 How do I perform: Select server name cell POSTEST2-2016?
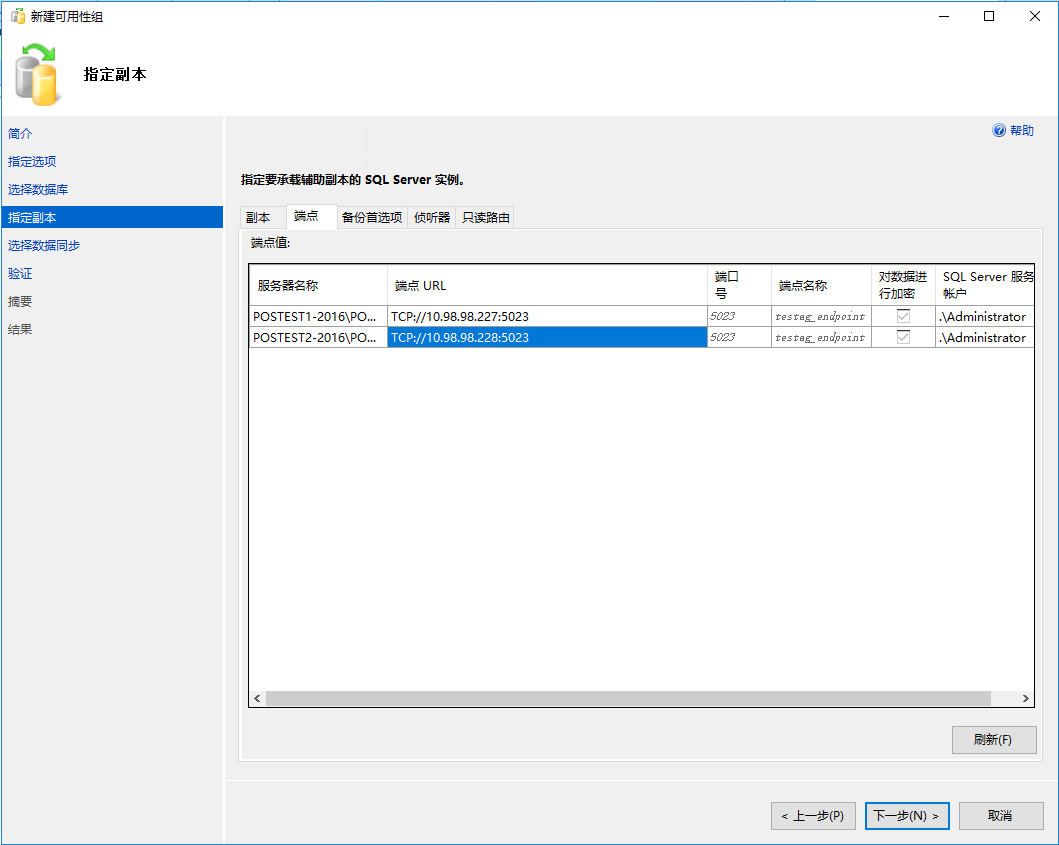click(318, 337)
